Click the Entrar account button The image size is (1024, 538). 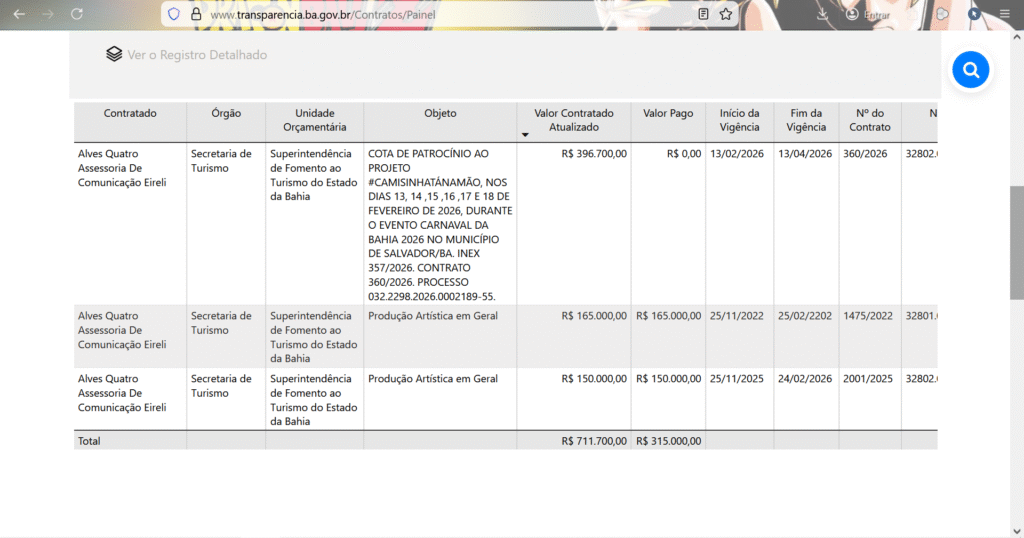tap(868, 15)
